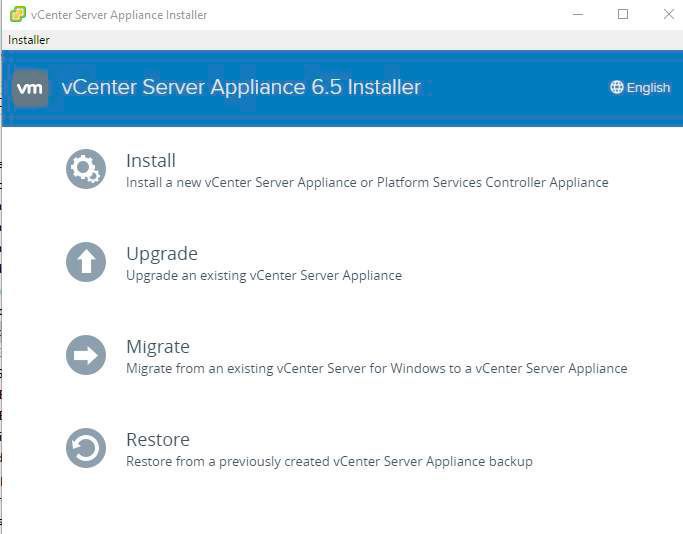Maximize the installer window
The height and width of the screenshot is (534, 683).
623,14
